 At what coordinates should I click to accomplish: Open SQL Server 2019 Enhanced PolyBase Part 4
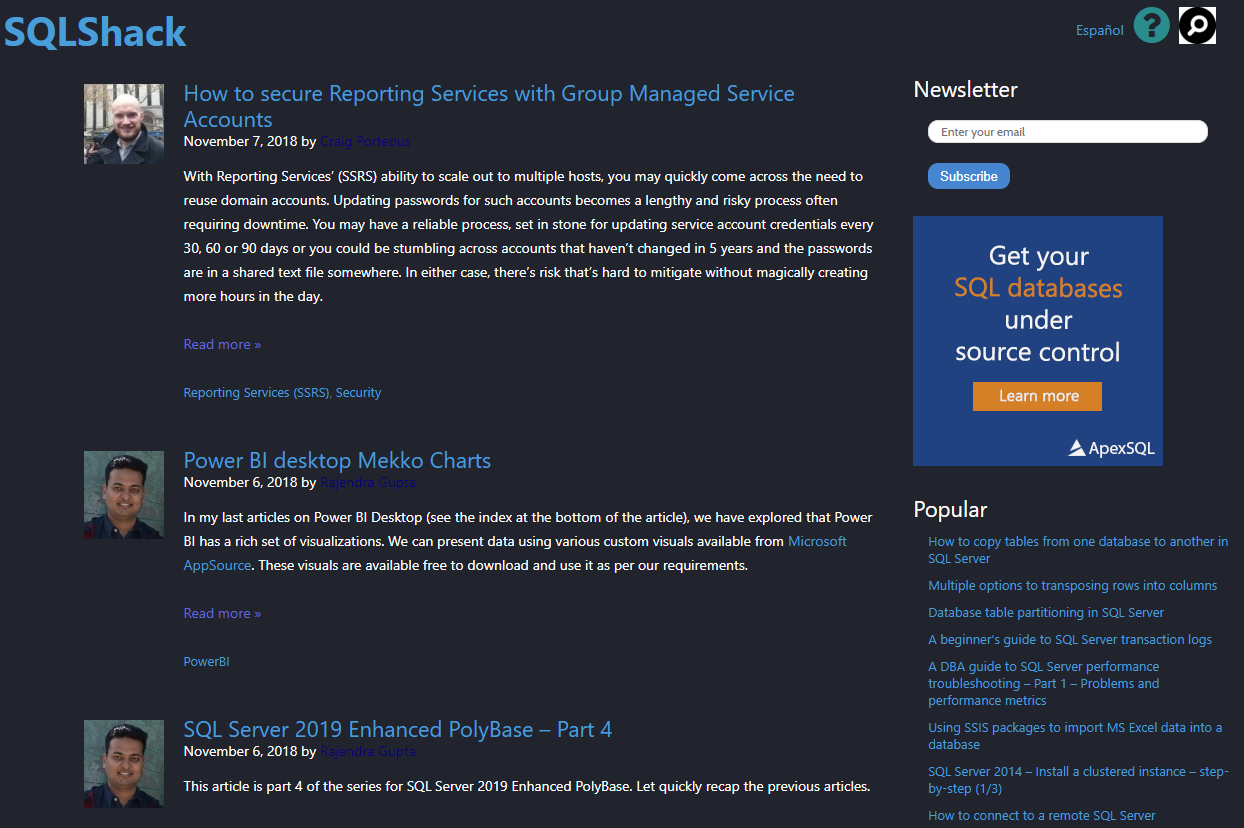click(398, 730)
